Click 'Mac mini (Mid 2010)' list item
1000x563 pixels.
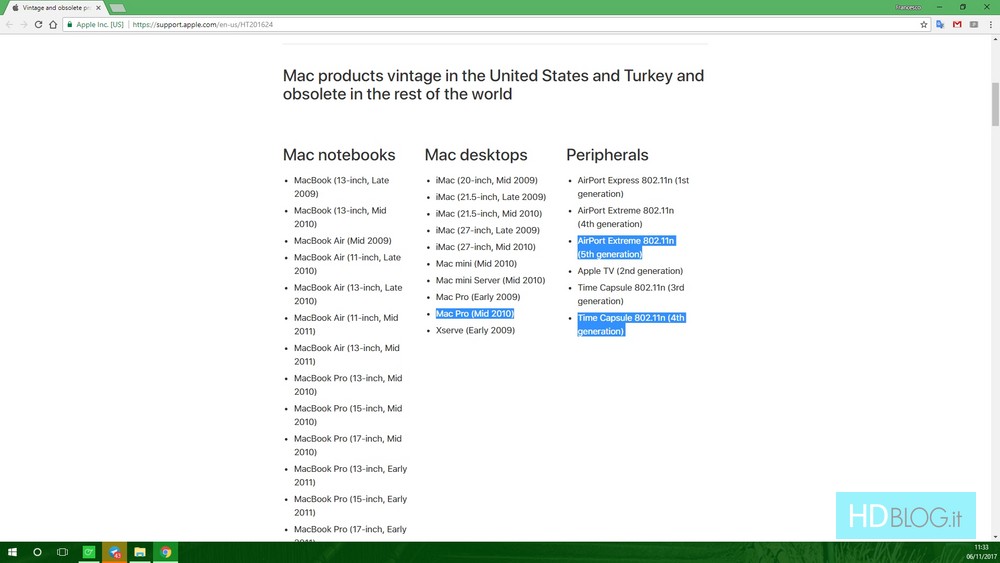pos(476,263)
